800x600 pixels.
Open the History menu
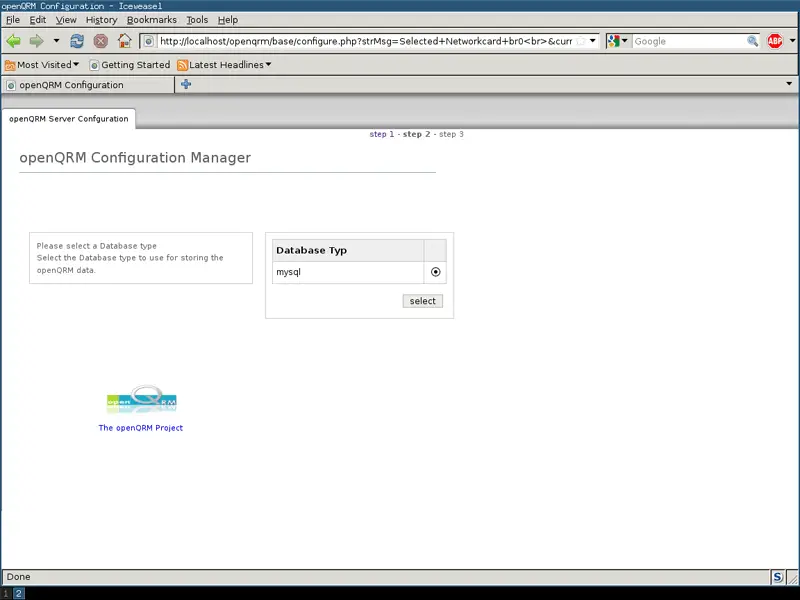click(x=101, y=20)
